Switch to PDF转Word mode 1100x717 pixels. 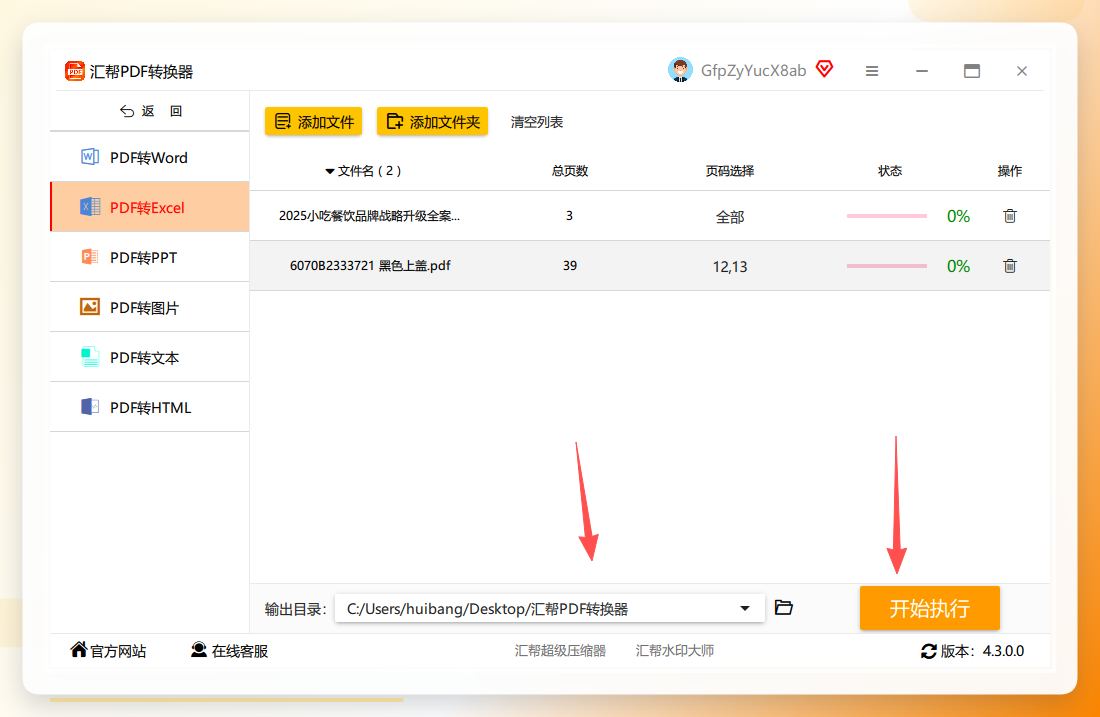[150, 157]
